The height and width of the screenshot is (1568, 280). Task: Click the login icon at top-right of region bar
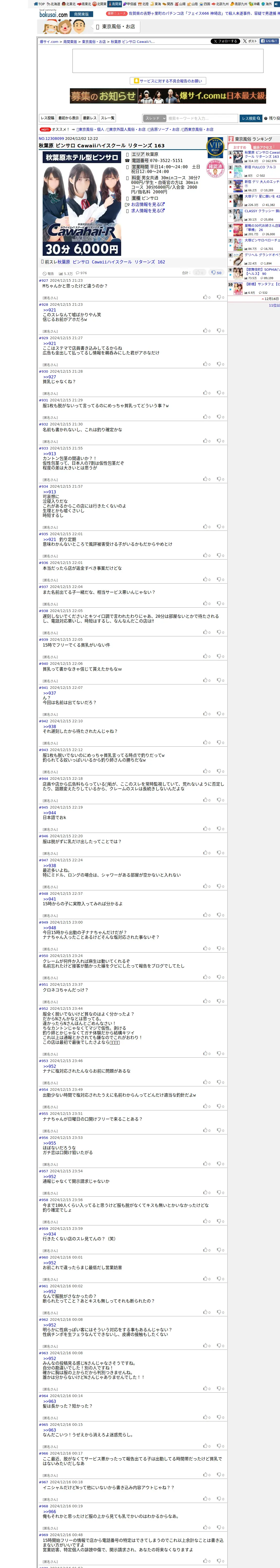(276, 4)
